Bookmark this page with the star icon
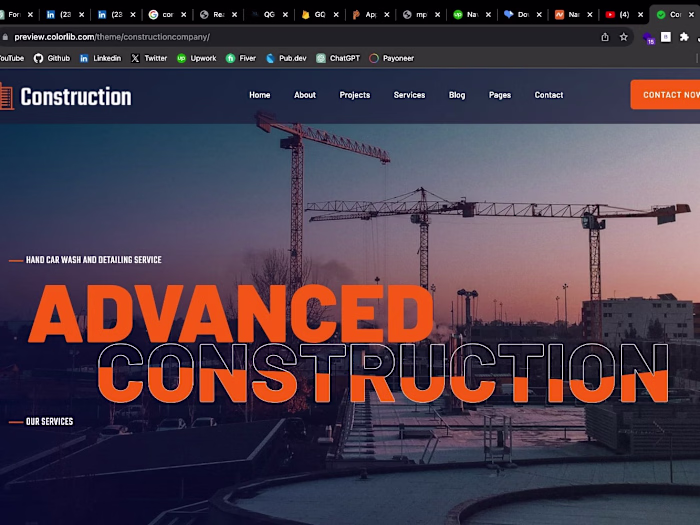Image resolution: width=700 pixels, height=525 pixels. (624, 37)
